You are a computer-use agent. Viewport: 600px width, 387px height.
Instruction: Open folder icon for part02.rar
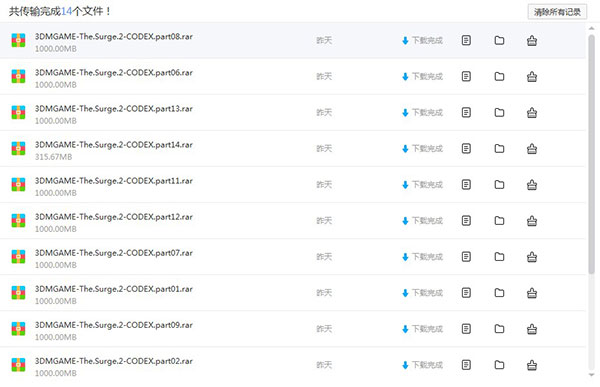(499, 365)
